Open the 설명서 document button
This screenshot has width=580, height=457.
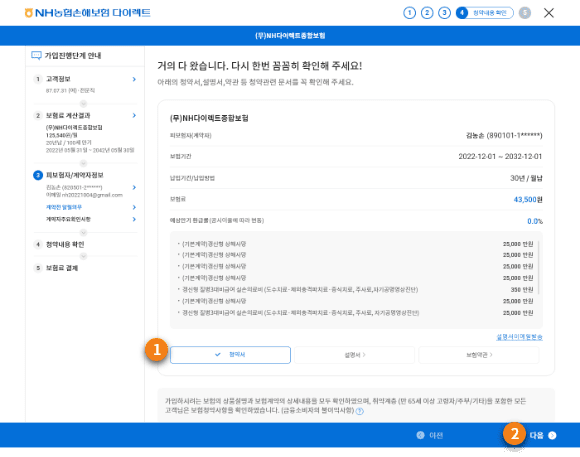(x=354, y=355)
